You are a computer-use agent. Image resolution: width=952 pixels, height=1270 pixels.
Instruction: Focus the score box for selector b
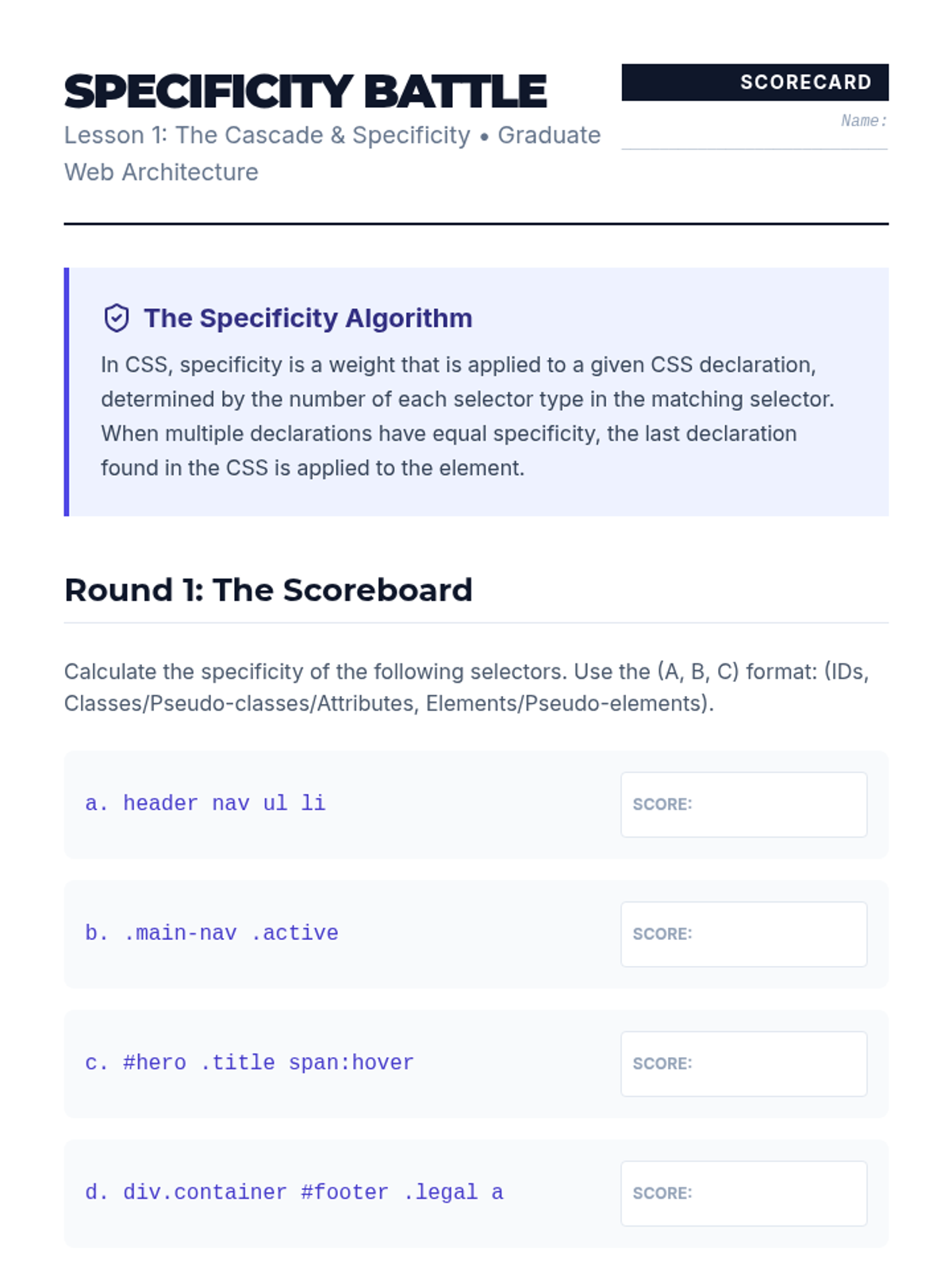click(743, 934)
